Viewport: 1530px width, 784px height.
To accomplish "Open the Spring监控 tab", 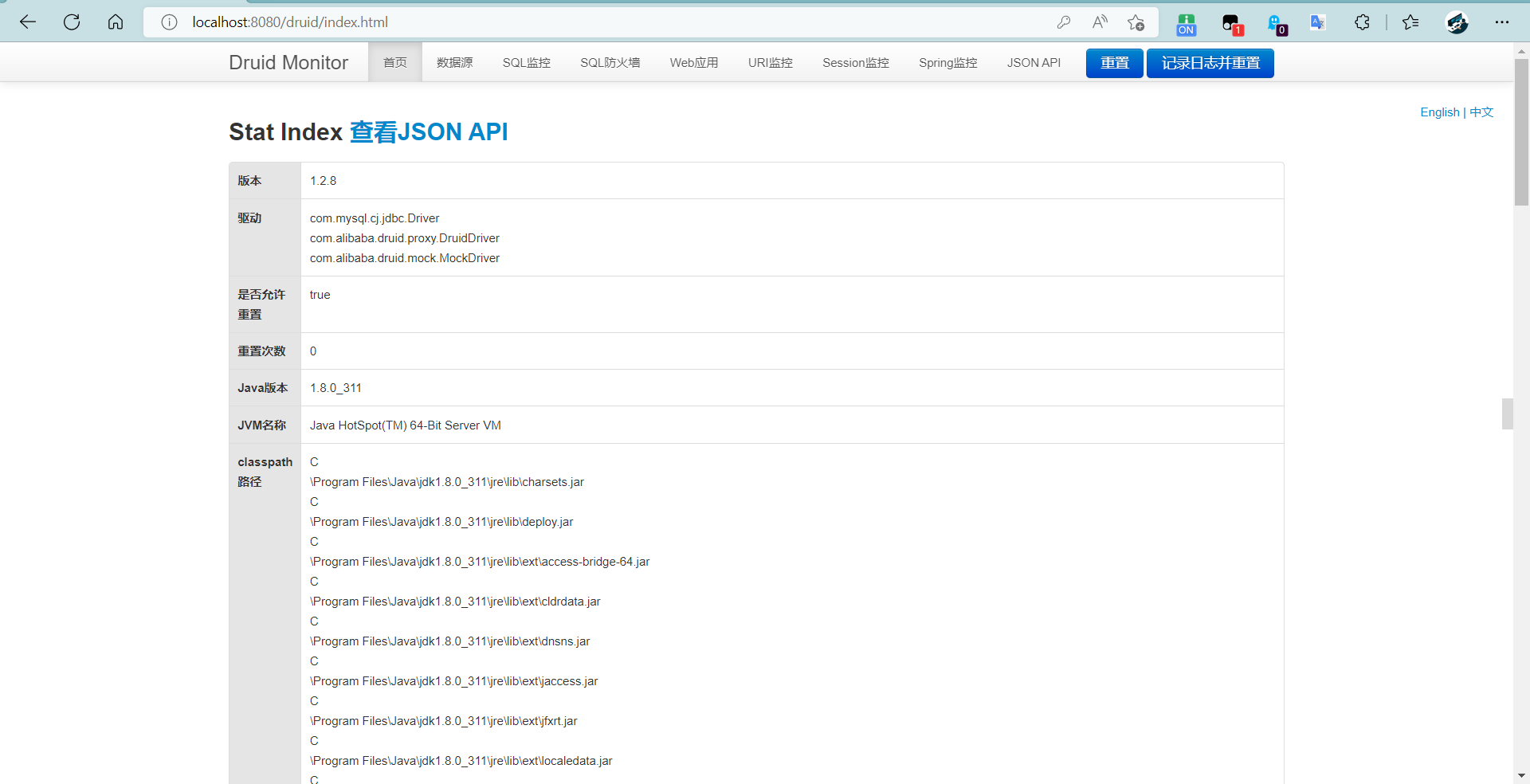I will [x=948, y=62].
